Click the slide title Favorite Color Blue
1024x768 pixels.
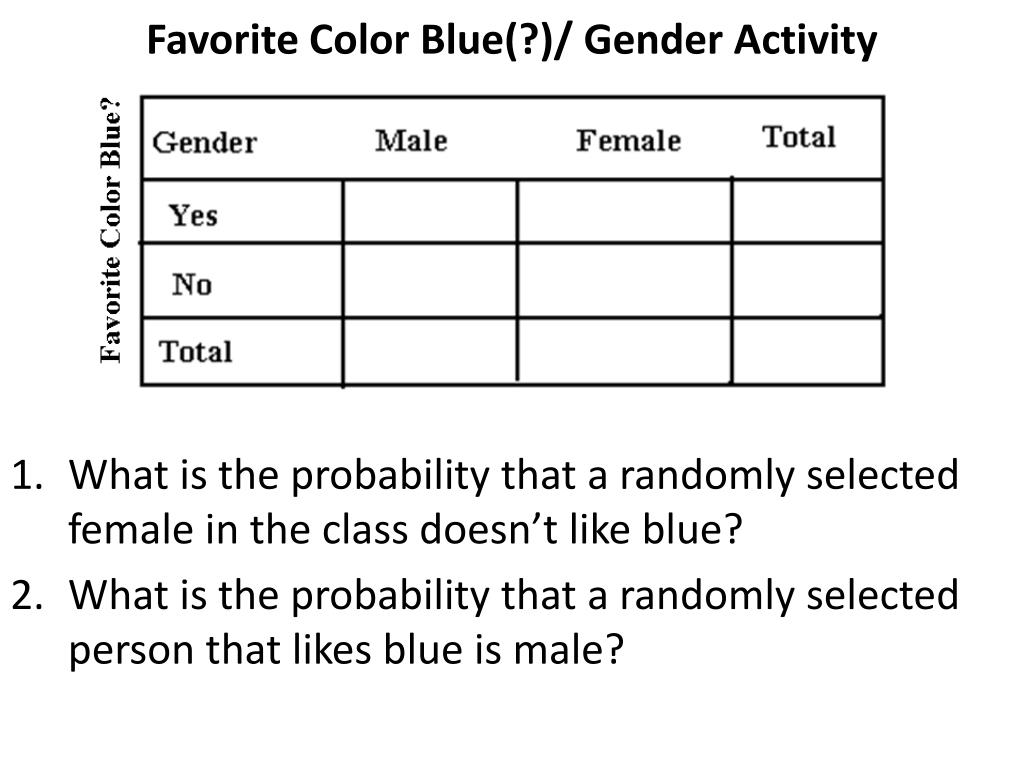[x=512, y=40]
